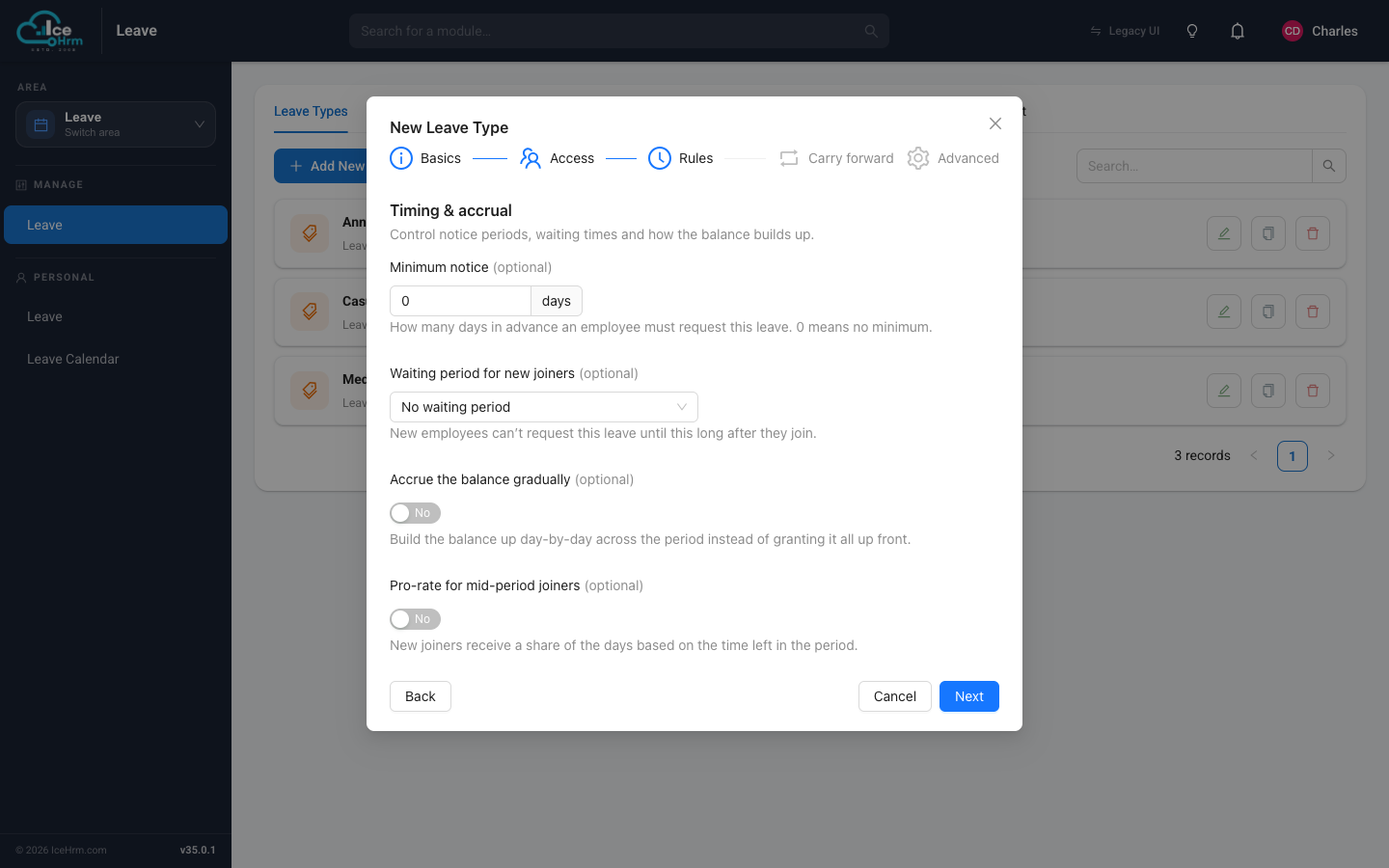Open Leave Calendar in sidebar
Image resolution: width=1389 pixels, height=868 pixels.
tap(73, 359)
